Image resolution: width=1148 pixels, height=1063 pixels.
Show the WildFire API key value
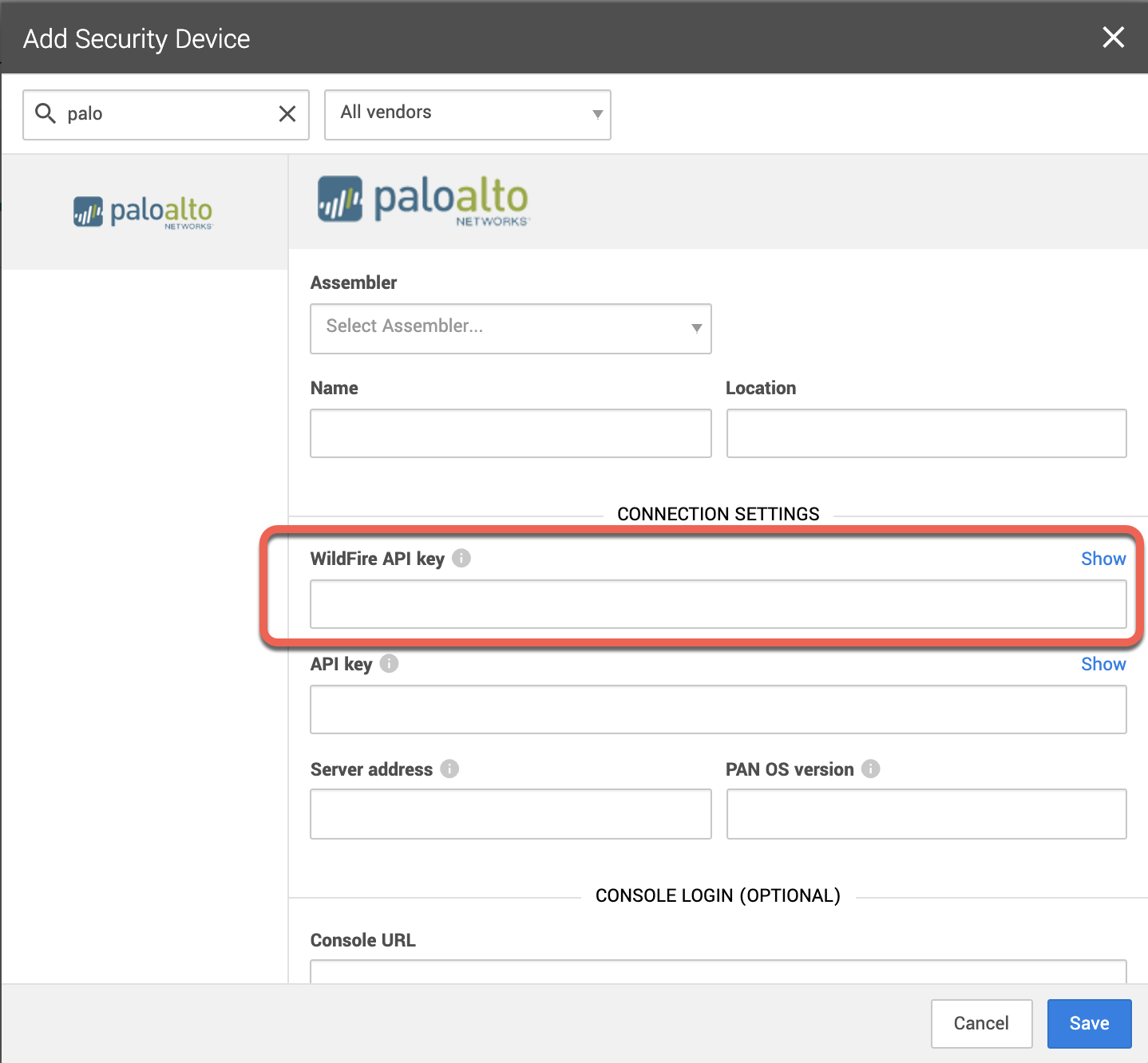[x=1103, y=559]
